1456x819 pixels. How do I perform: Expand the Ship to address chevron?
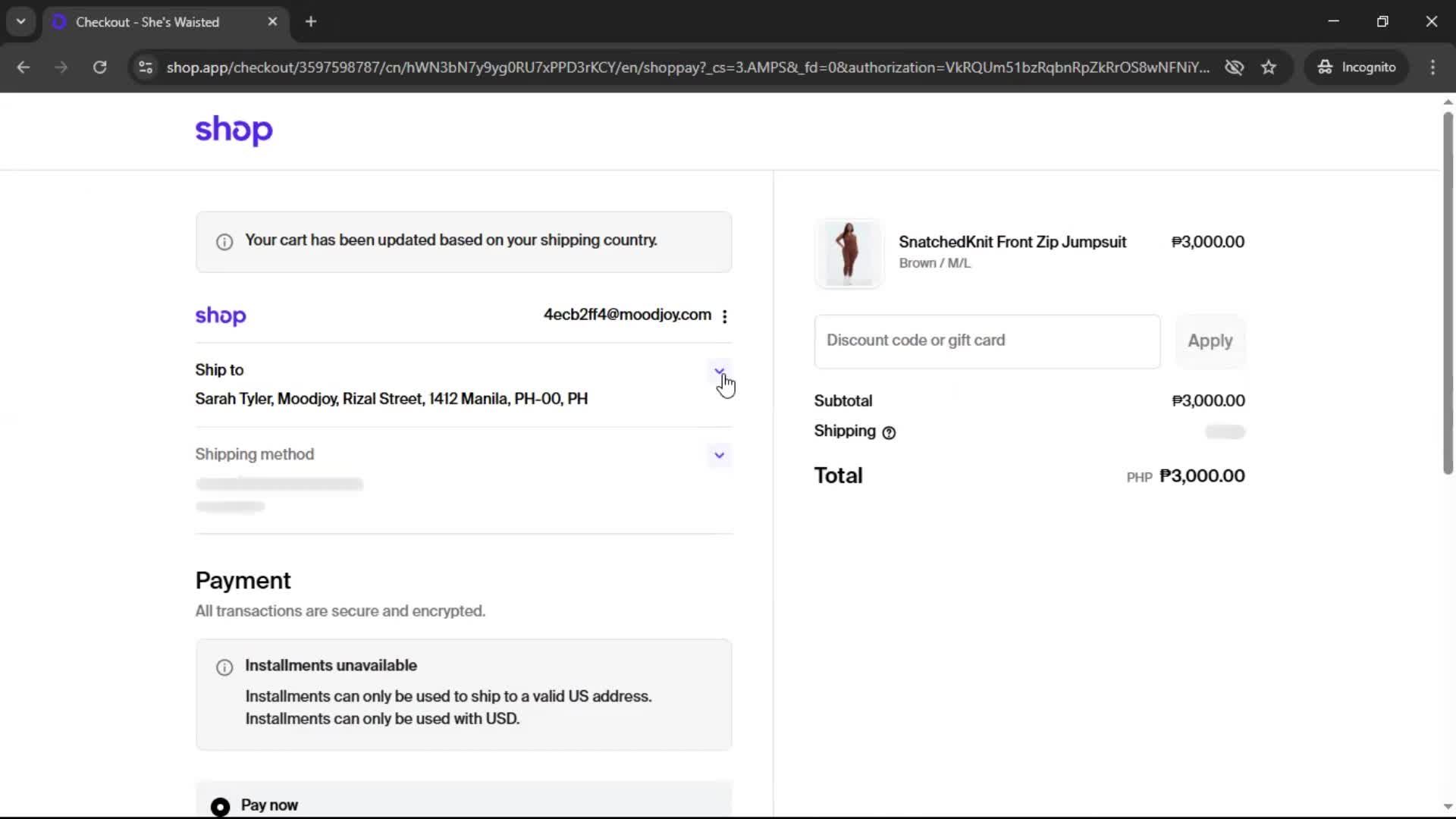[x=719, y=371]
